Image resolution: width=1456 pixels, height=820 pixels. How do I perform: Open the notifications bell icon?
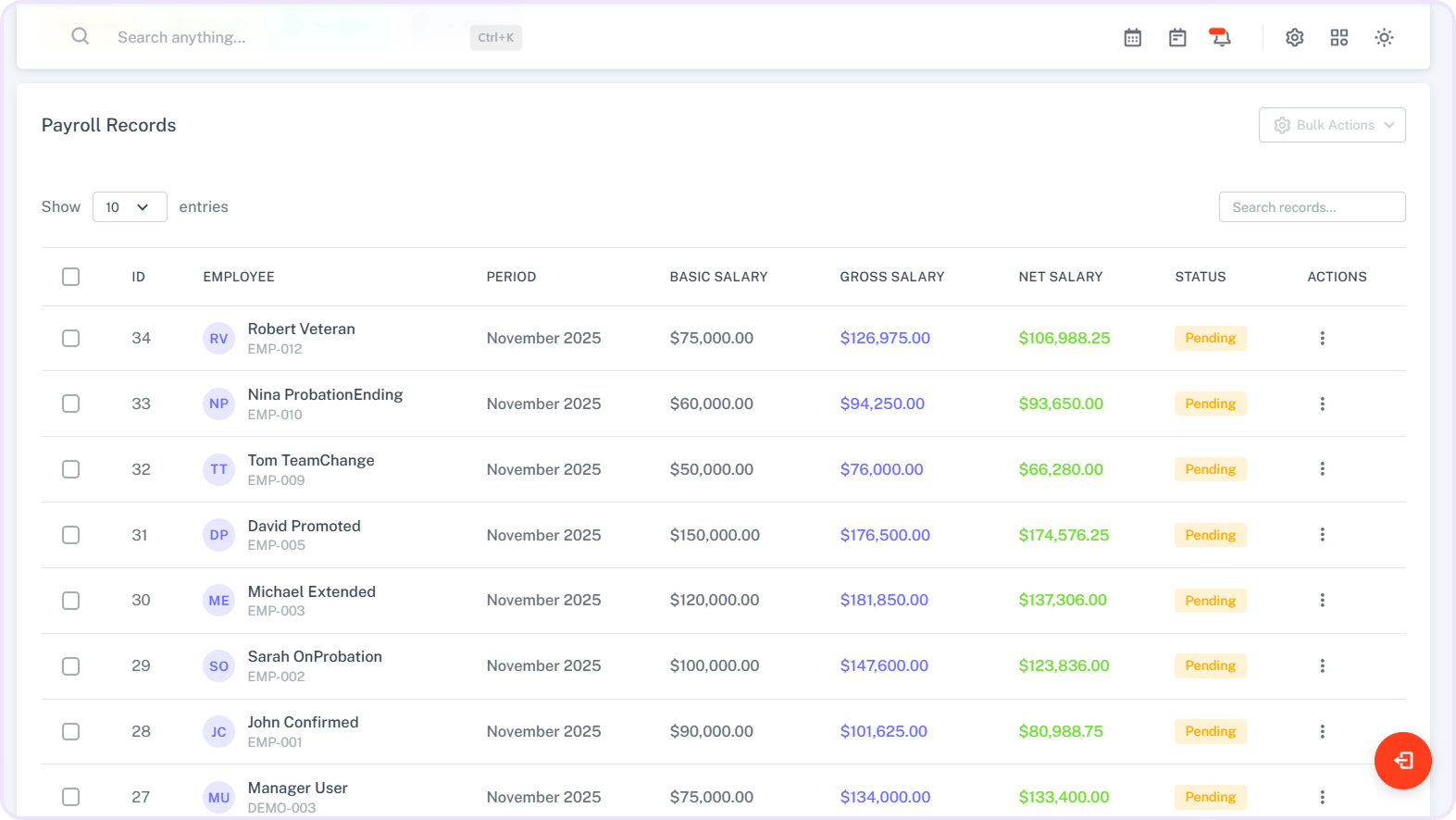click(x=1221, y=38)
